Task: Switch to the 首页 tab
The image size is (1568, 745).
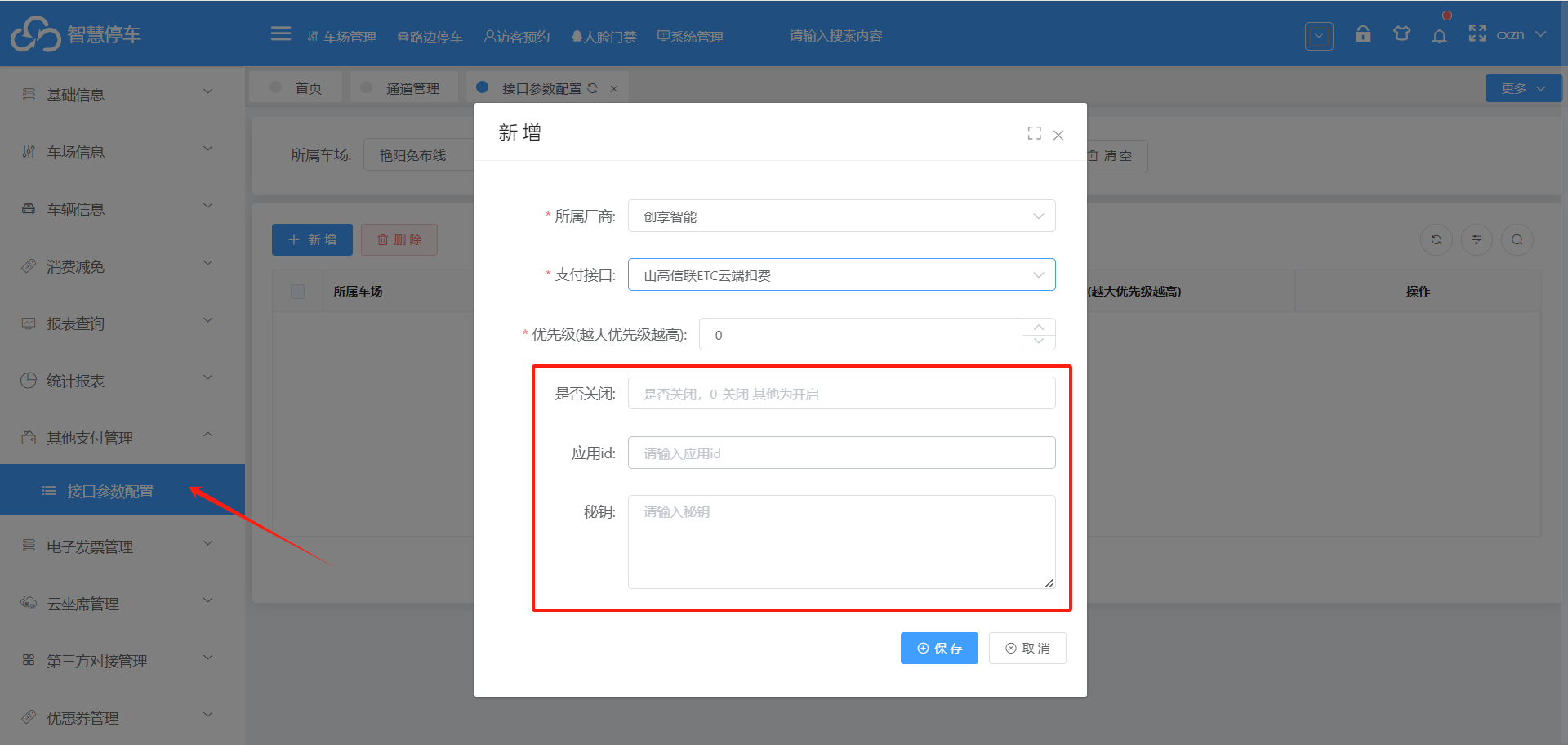Action: (296, 88)
